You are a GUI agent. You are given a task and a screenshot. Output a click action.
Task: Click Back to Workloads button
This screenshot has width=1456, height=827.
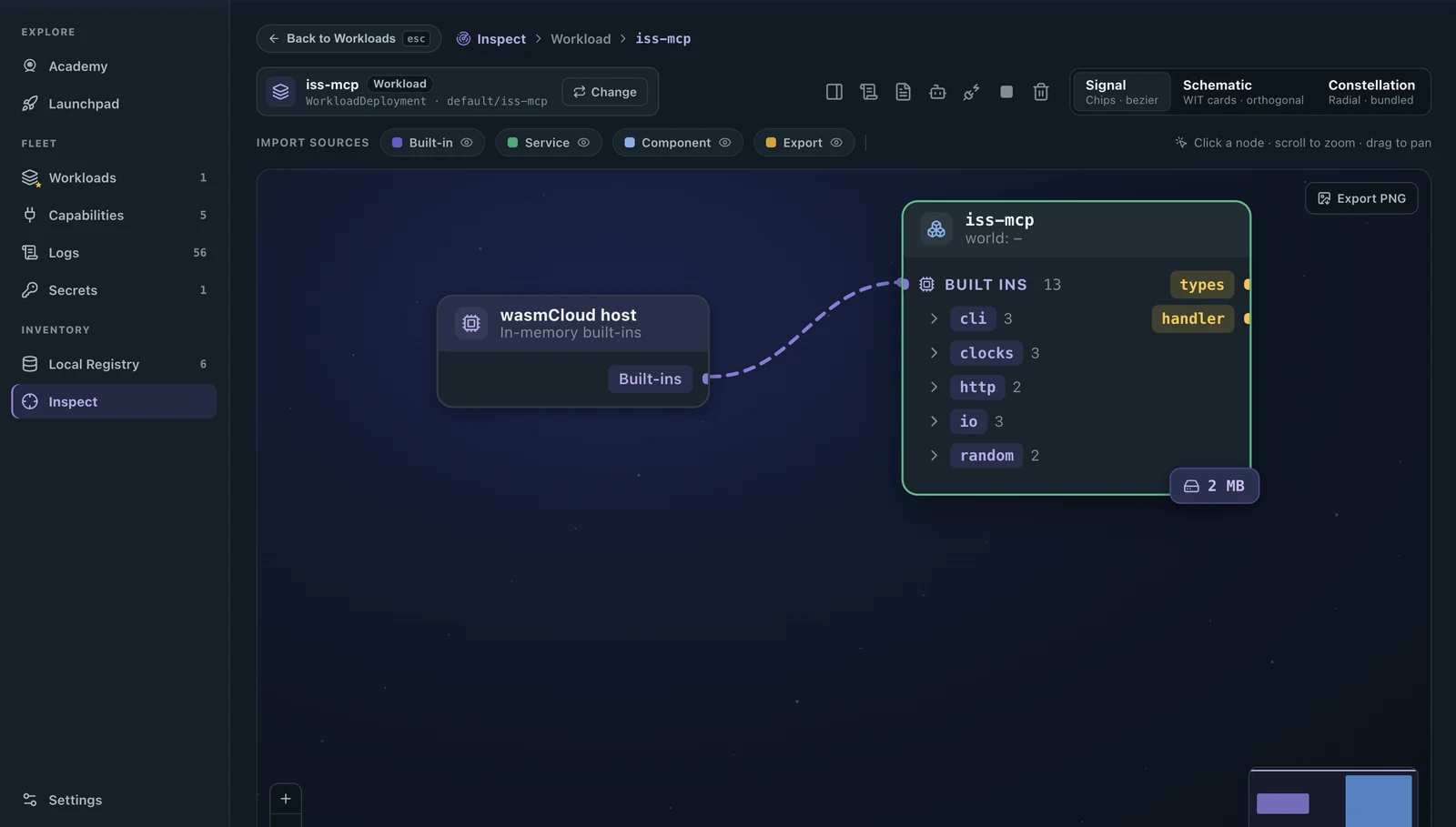point(349,38)
